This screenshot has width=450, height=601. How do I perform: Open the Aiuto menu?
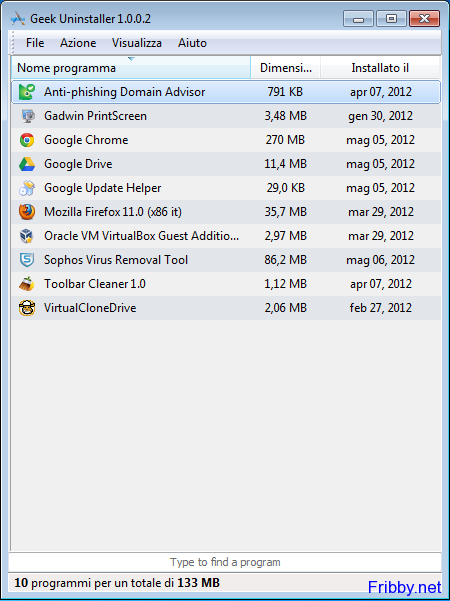pos(192,43)
